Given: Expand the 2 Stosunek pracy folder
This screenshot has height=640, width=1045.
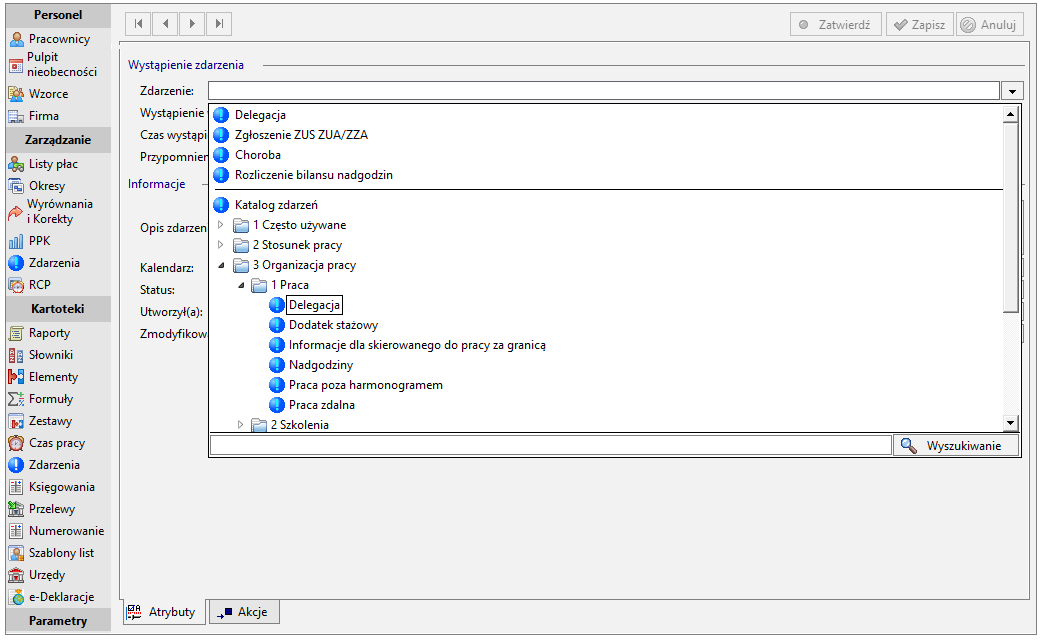Looking at the screenshot, I should click(221, 245).
